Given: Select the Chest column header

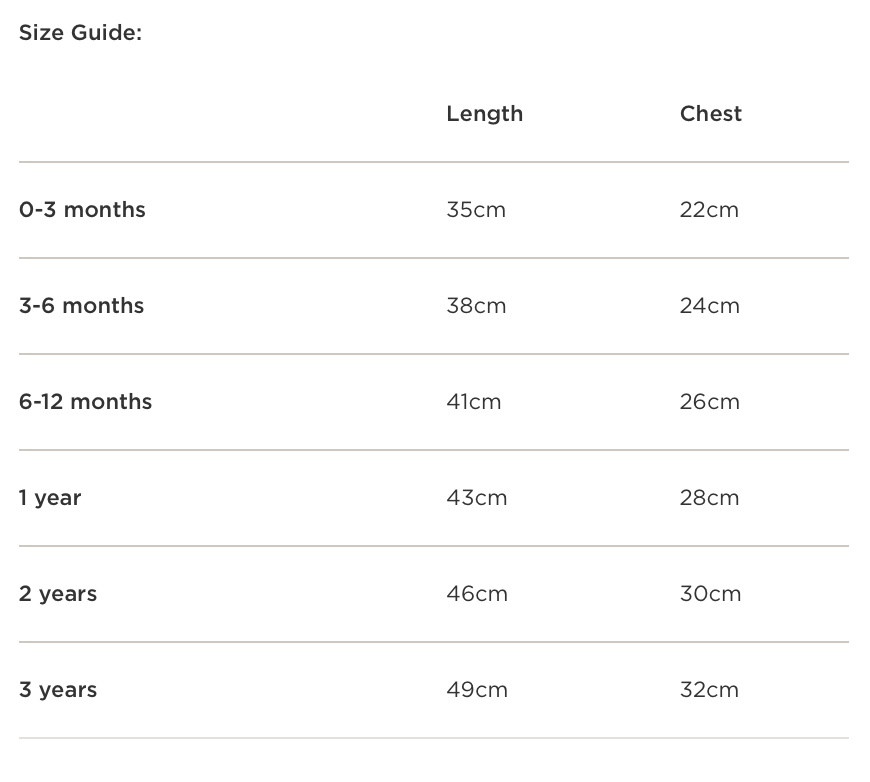Looking at the screenshot, I should [710, 114].
